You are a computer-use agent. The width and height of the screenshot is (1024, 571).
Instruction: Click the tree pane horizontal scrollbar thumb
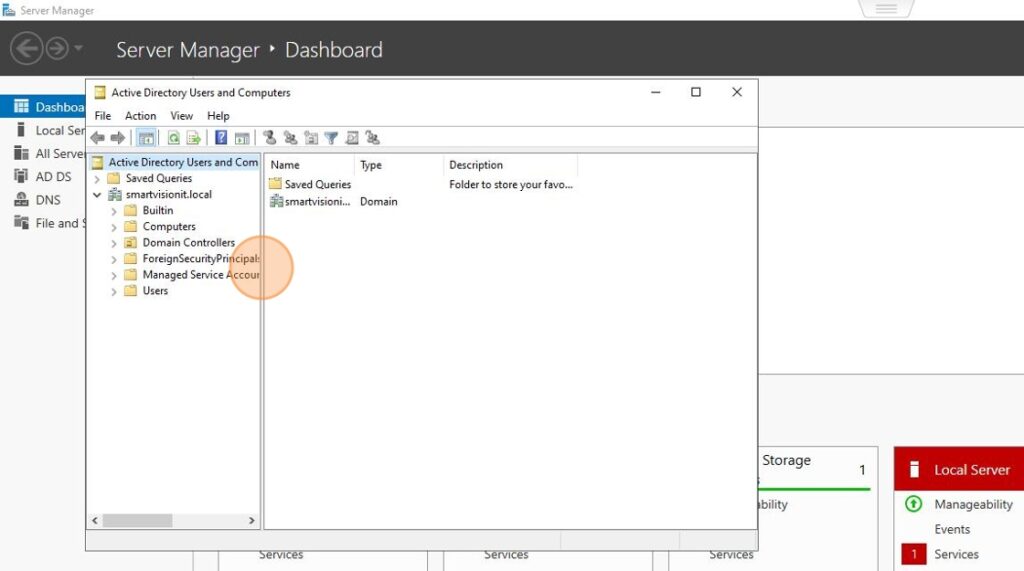click(x=137, y=521)
